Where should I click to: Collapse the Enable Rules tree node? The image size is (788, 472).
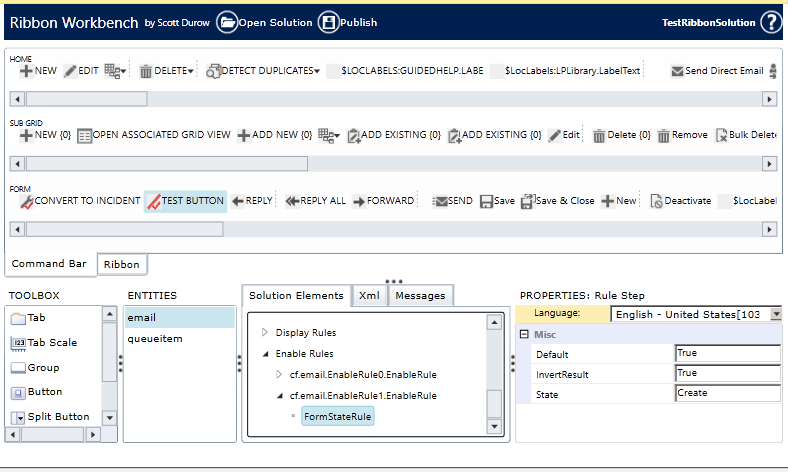[265, 354]
